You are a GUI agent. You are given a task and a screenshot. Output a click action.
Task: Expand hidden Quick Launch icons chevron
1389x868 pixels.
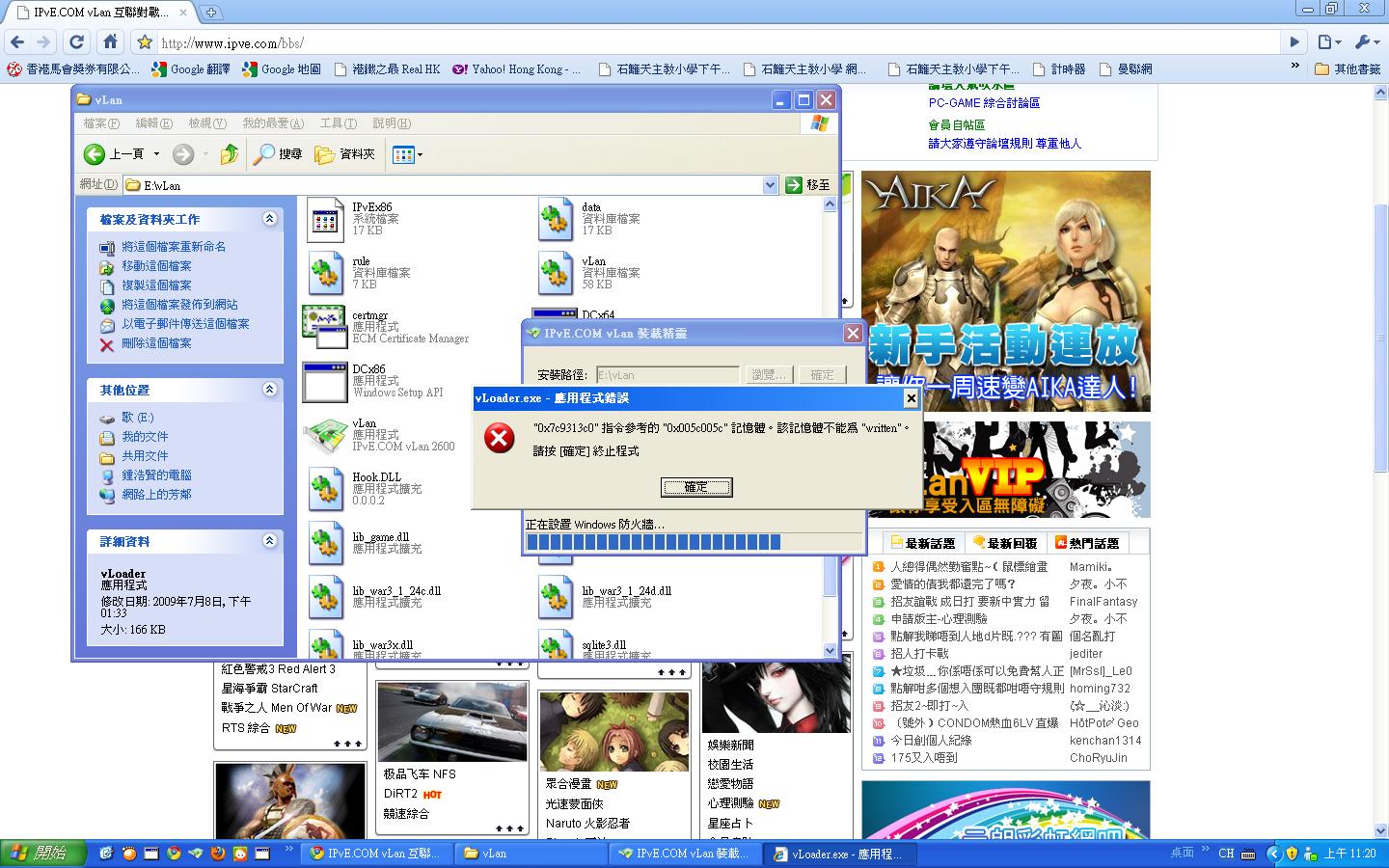[287, 850]
